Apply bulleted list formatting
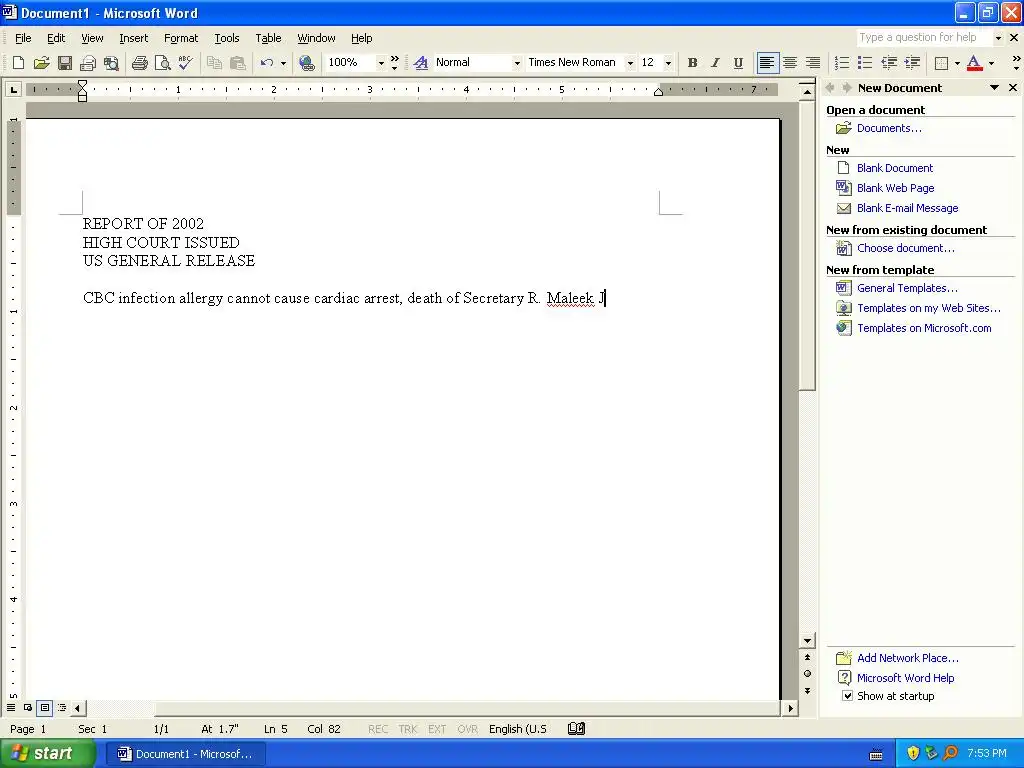 (x=865, y=63)
